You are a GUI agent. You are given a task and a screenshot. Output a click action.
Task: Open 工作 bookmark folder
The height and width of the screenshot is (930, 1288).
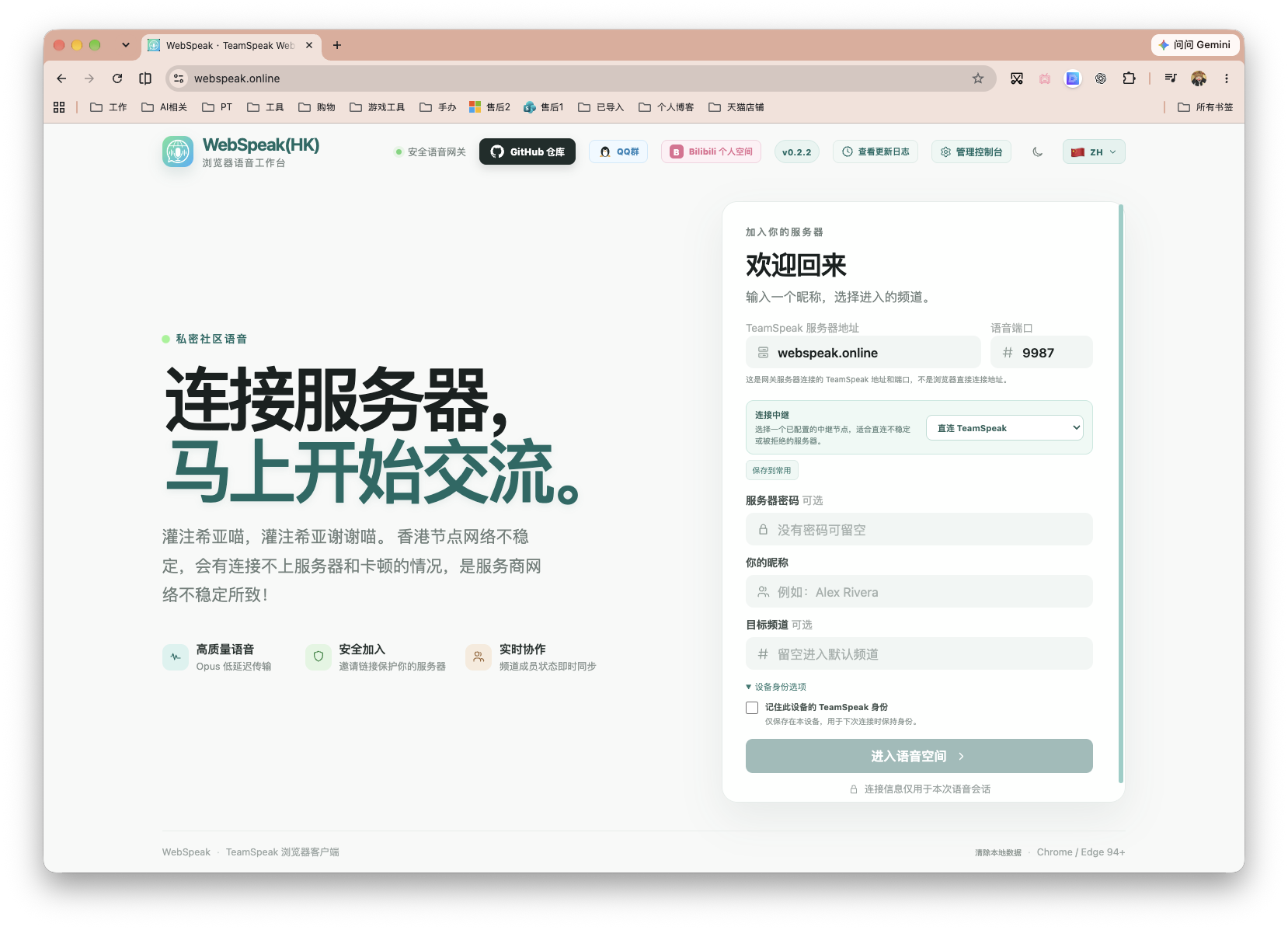[109, 107]
